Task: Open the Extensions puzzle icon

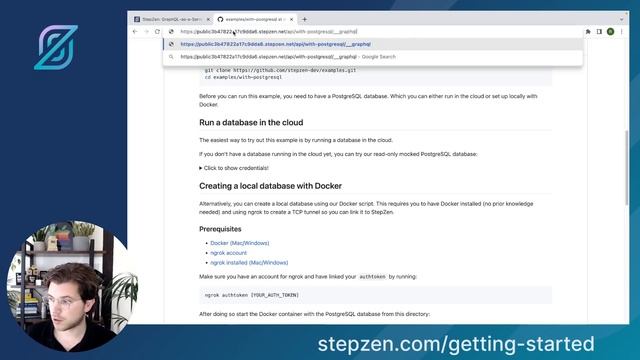Action: coord(588,31)
